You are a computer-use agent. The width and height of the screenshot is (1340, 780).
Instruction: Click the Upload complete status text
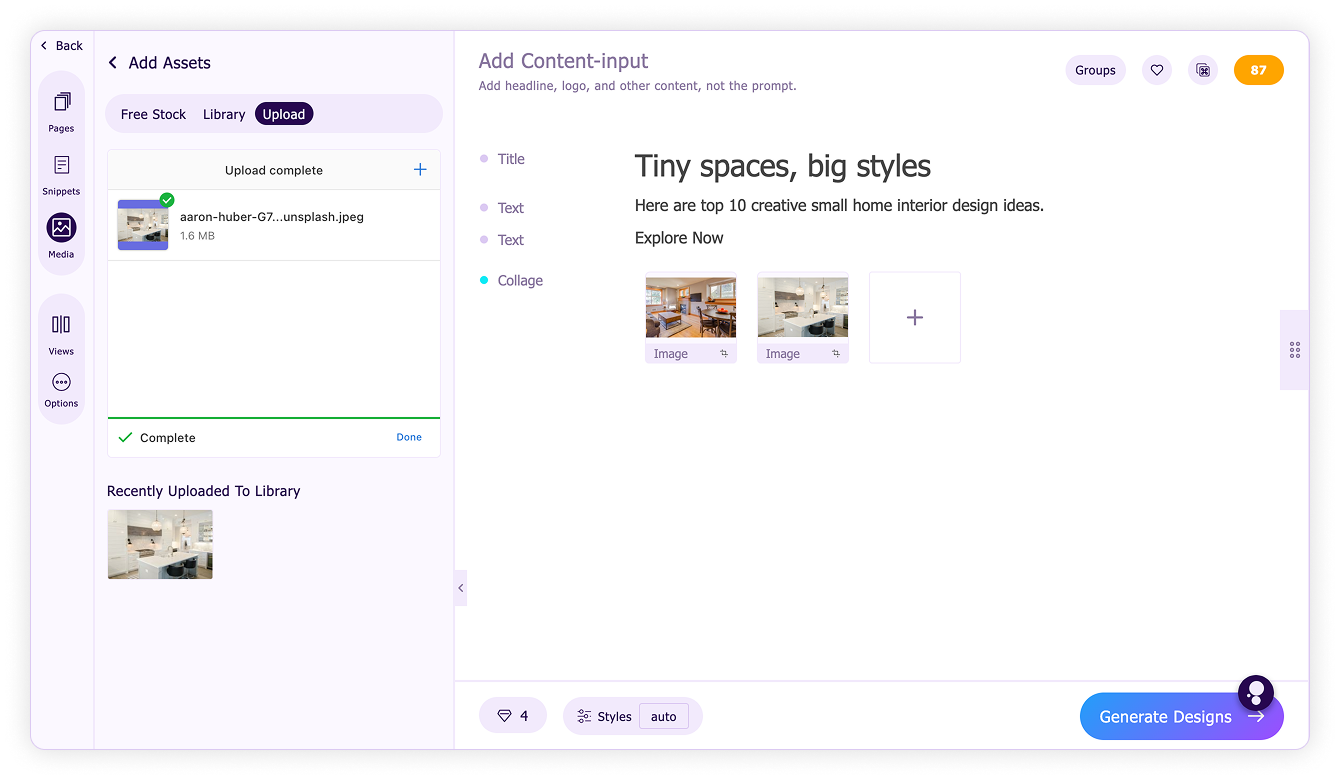[x=274, y=170]
